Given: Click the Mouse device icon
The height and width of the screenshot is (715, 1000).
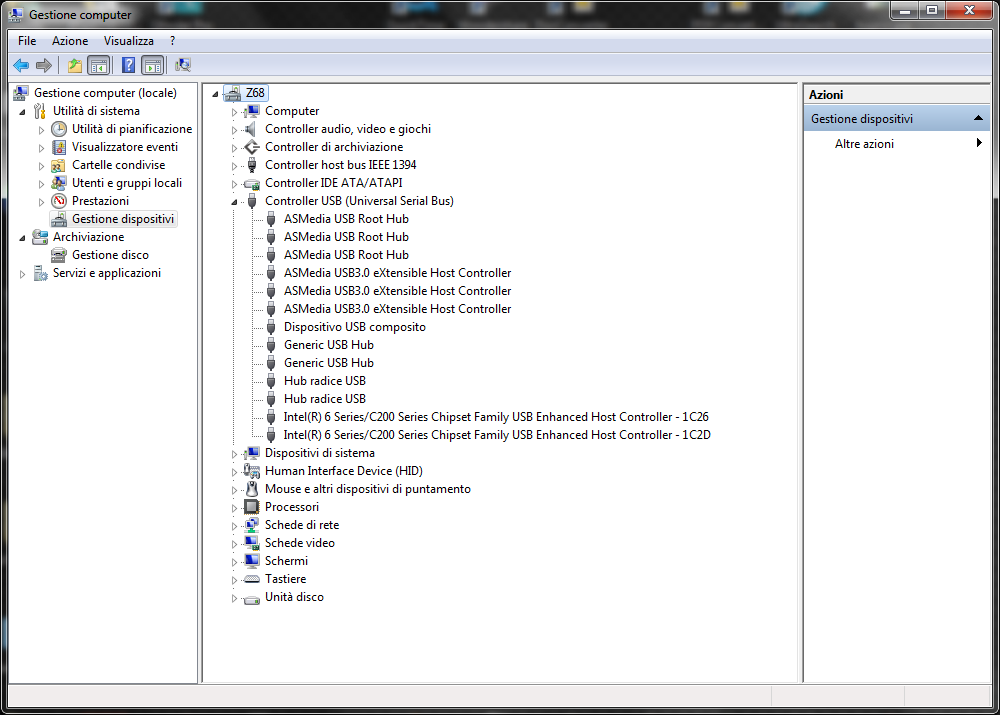Looking at the screenshot, I should click(252, 489).
